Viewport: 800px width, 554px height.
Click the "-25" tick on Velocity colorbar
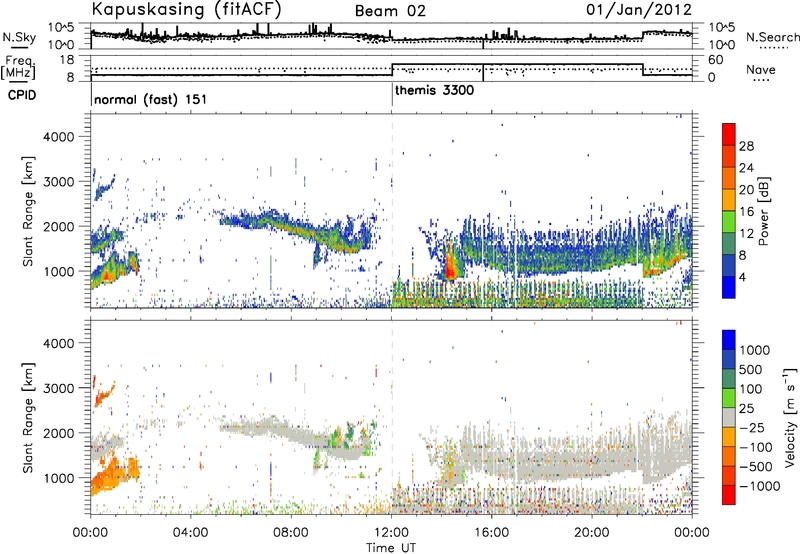[751, 428]
